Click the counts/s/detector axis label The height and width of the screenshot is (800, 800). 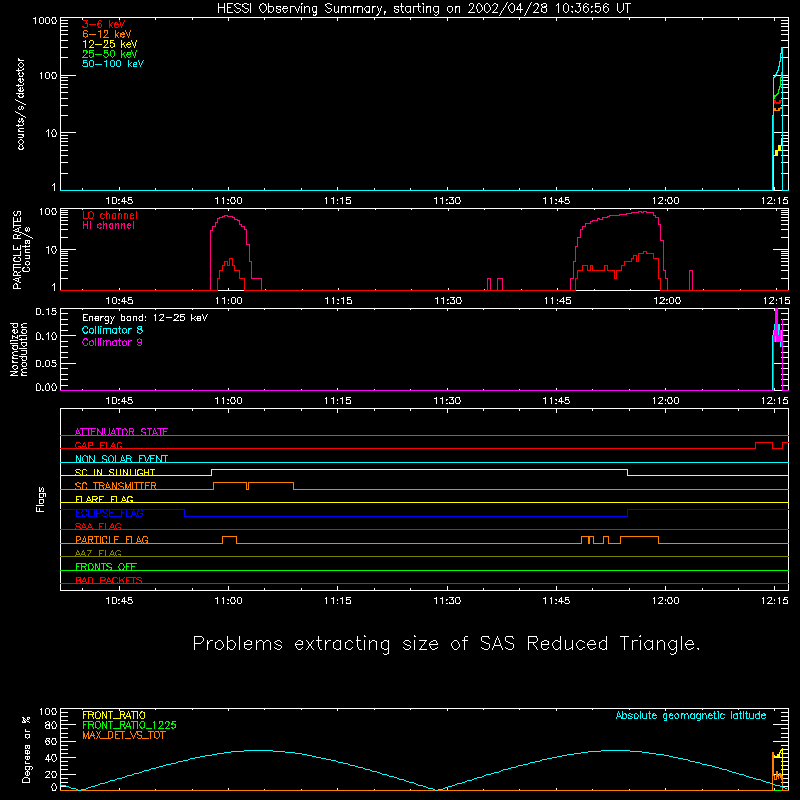pyautogui.click(x=20, y=104)
